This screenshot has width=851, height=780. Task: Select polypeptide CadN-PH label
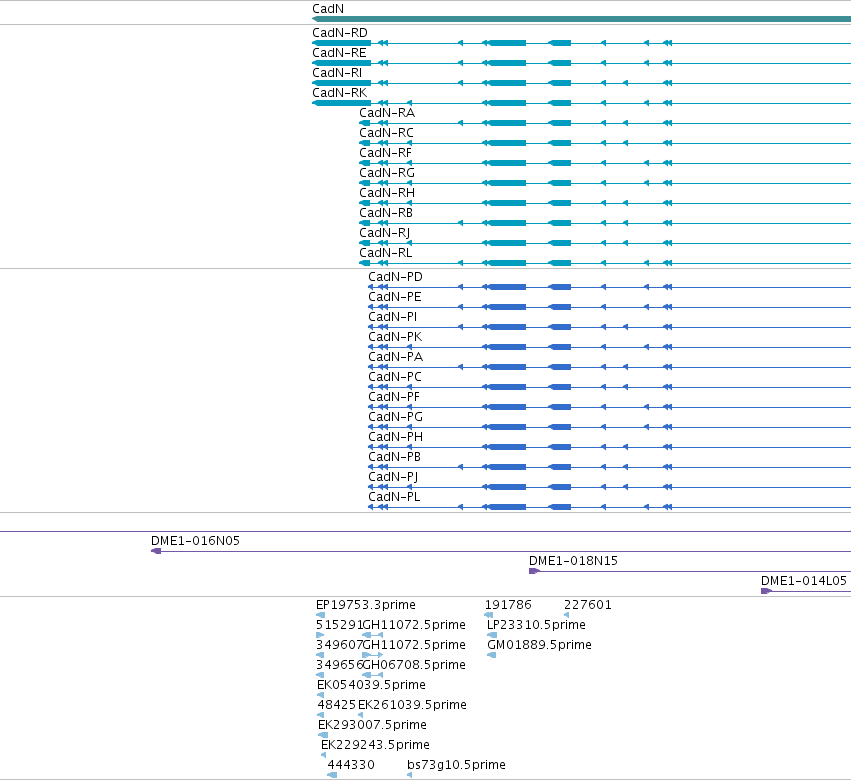396,437
